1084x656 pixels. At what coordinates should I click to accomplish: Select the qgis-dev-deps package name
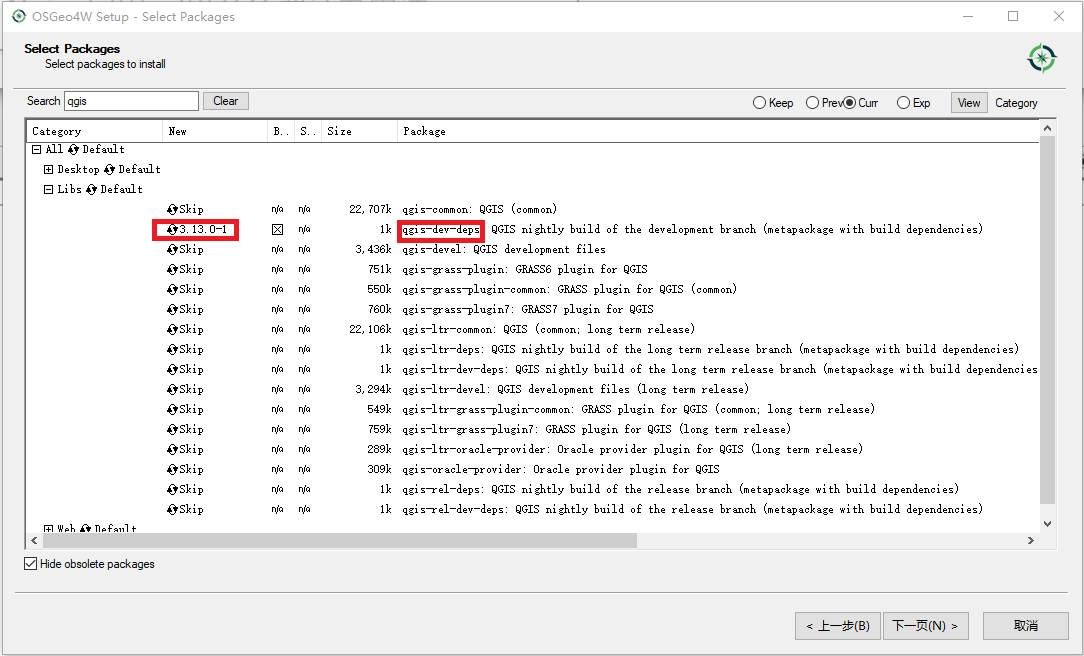pyautogui.click(x=441, y=229)
